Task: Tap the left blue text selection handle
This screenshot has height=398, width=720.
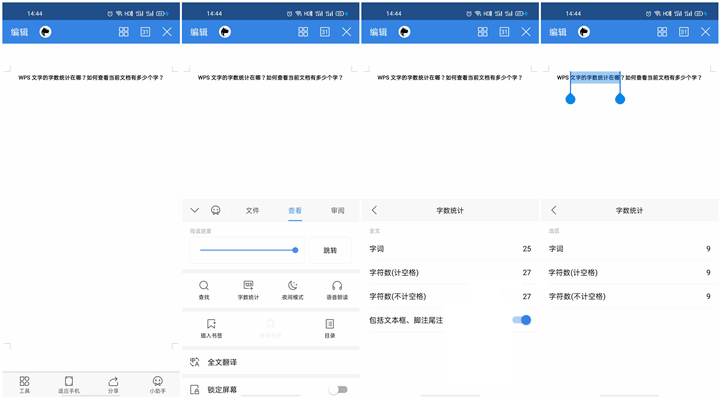Action: pyautogui.click(x=570, y=99)
